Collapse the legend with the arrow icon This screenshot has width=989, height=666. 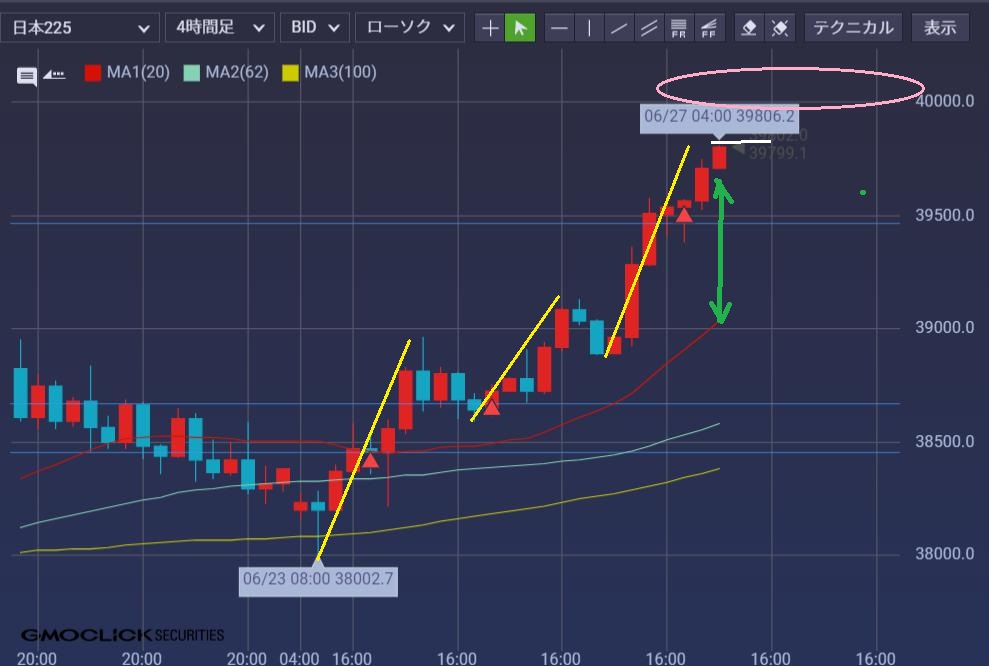tap(54, 75)
